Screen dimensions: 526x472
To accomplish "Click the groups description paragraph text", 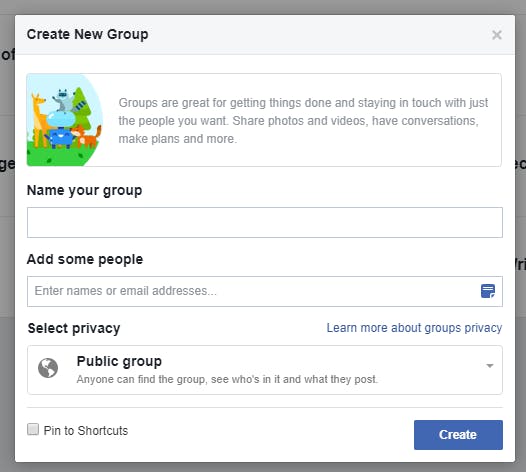I will tap(303, 120).
